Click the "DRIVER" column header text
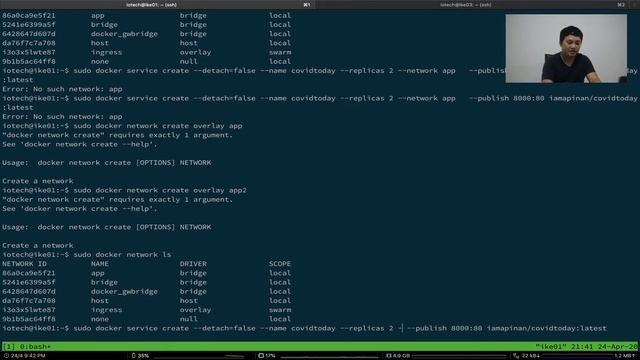640x360 pixels. click(x=193, y=264)
